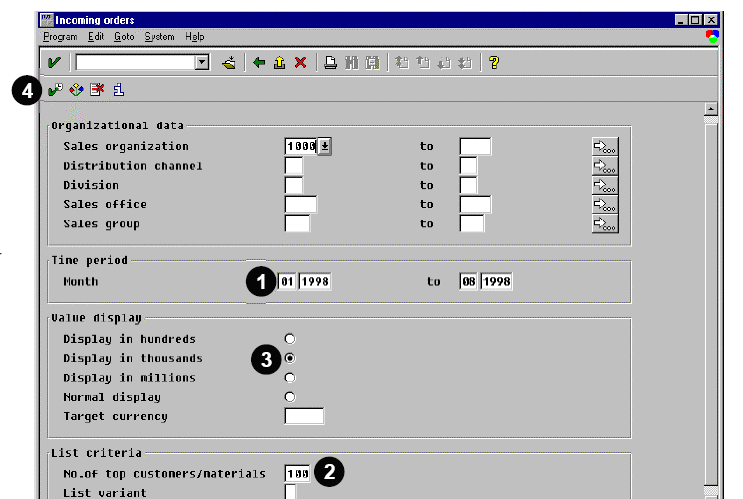Click the Sales organization to field

click(x=475, y=146)
